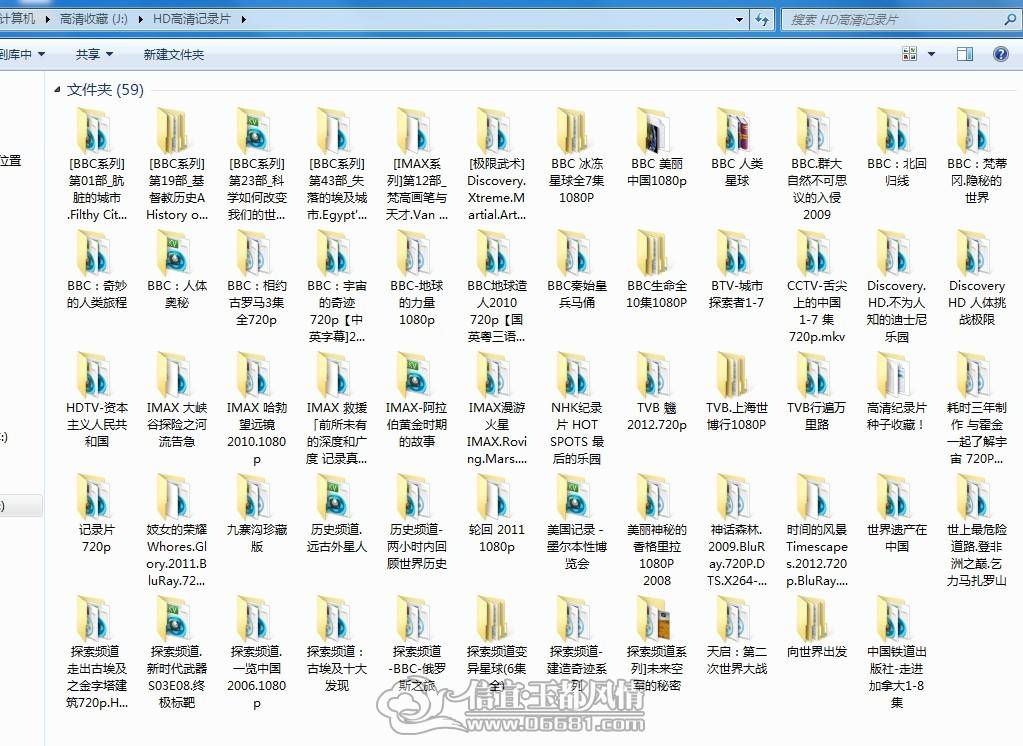Open the BBC-地球的力量 1080p folder
Image resolution: width=1023 pixels, height=746 pixels.
pos(417,278)
